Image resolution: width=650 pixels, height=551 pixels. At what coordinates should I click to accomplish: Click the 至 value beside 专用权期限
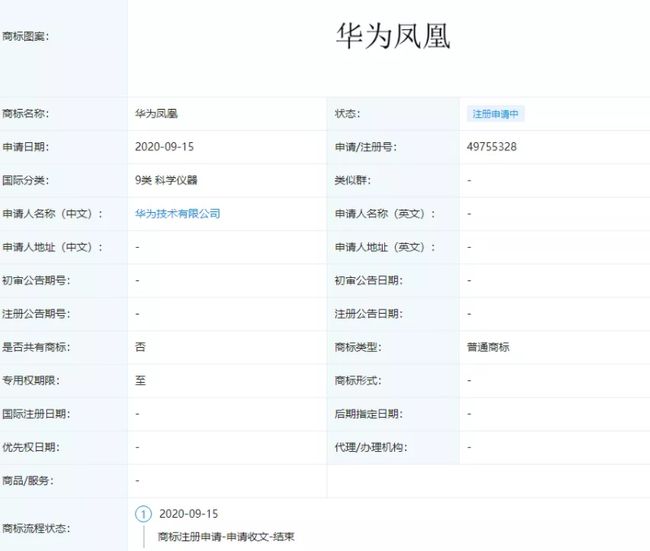[139, 381]
